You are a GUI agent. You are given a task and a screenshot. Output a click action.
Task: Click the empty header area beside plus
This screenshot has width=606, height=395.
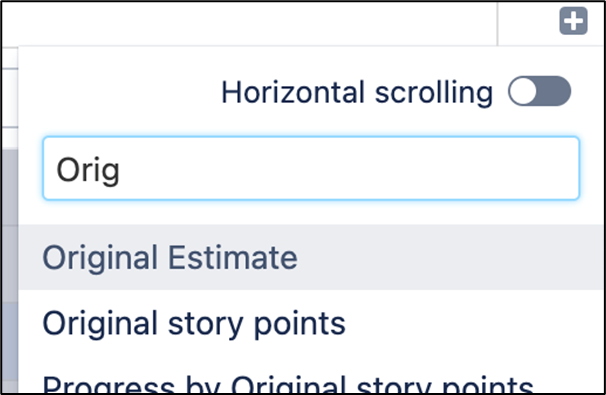click(x=249, y=23)
